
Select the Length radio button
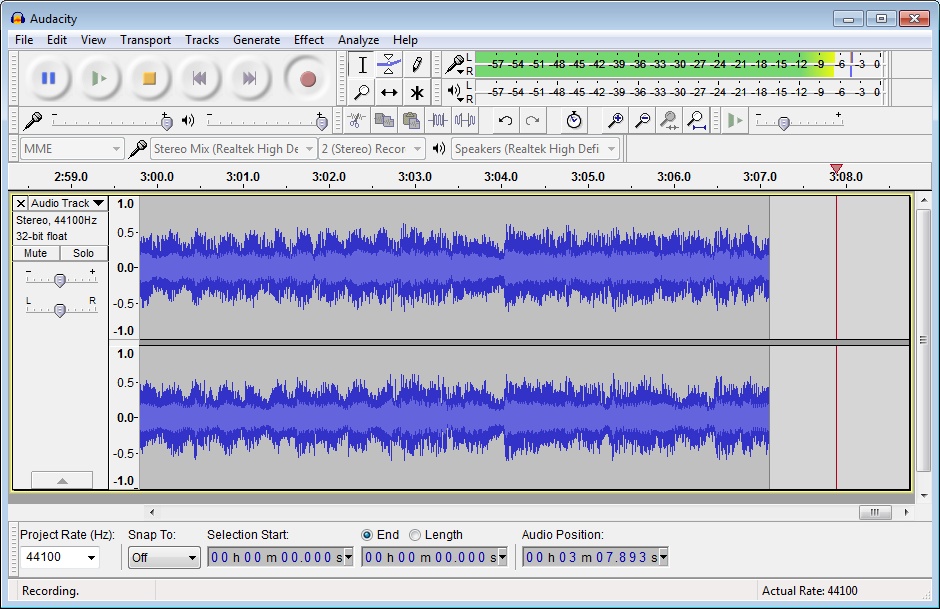pyautogui.click(x=415, y=535)
